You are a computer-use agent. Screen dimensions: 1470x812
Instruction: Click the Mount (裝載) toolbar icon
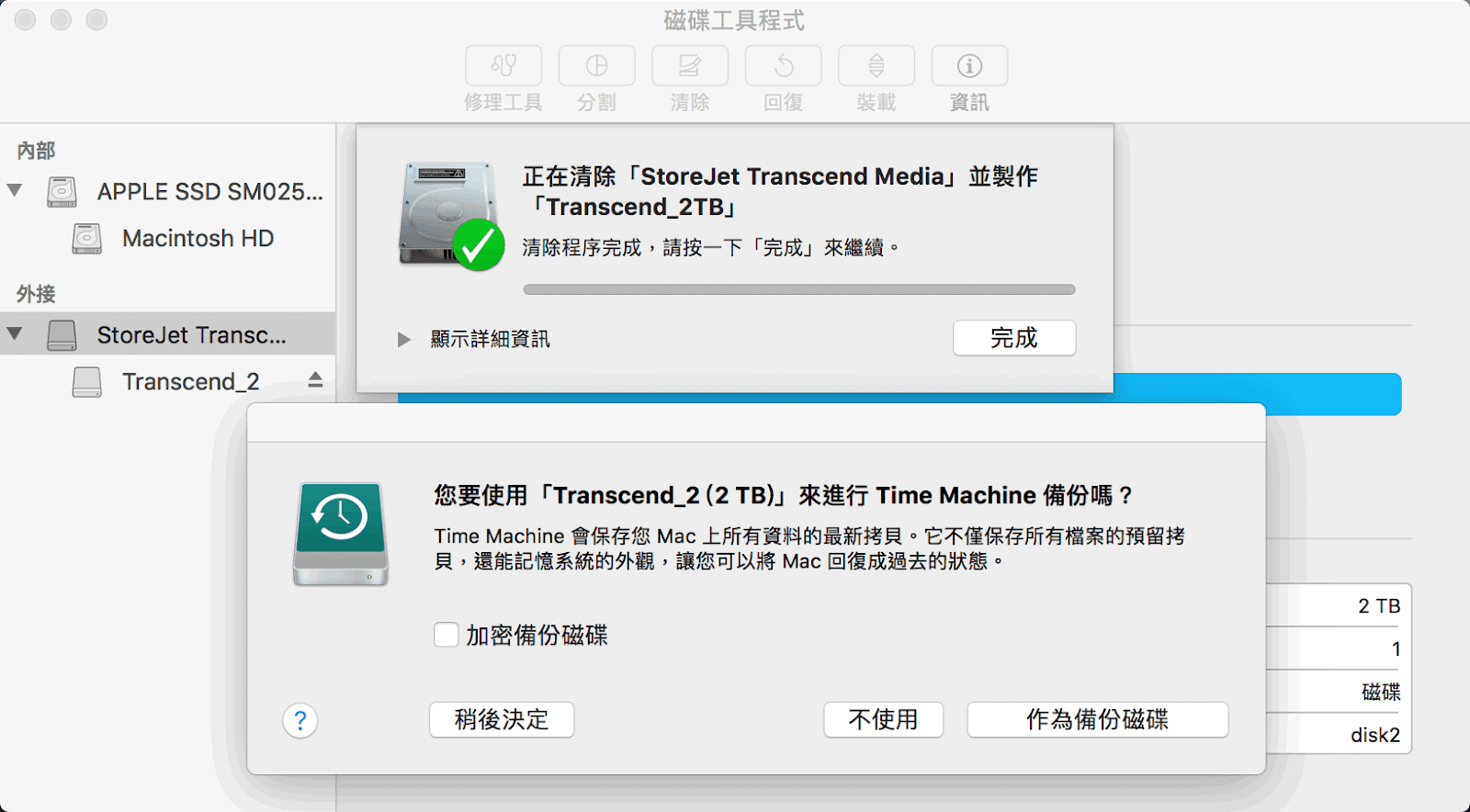click(876, 66)
